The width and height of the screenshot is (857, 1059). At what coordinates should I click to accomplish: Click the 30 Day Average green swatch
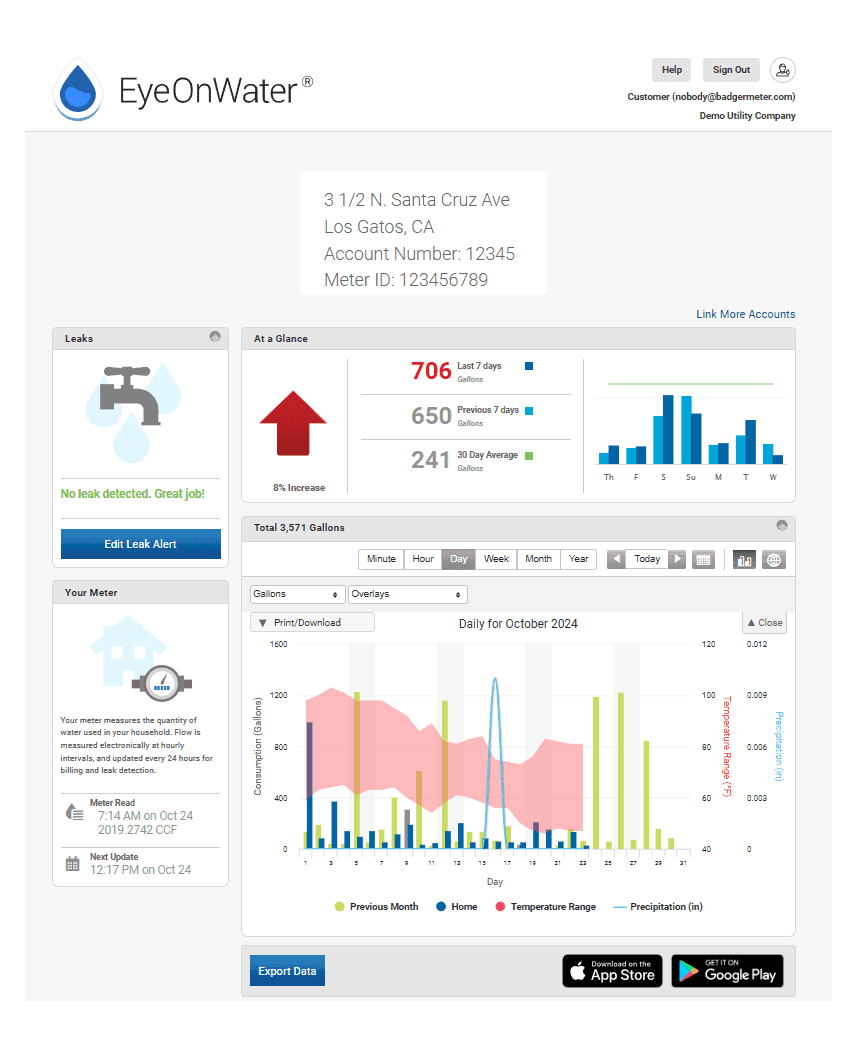pos(529,456)
